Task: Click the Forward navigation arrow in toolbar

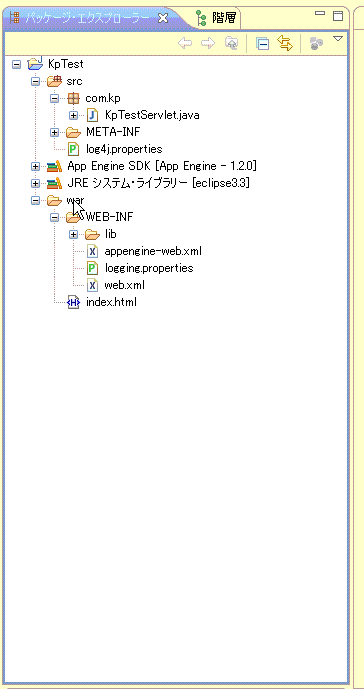Action: click(x=208, y=43)
